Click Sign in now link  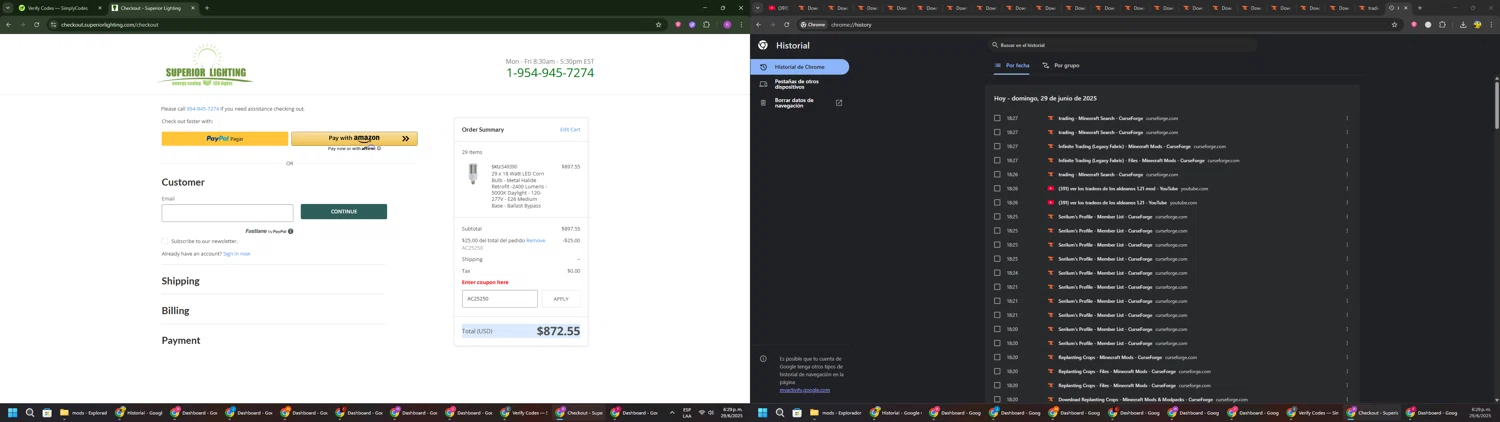[237, 254]
